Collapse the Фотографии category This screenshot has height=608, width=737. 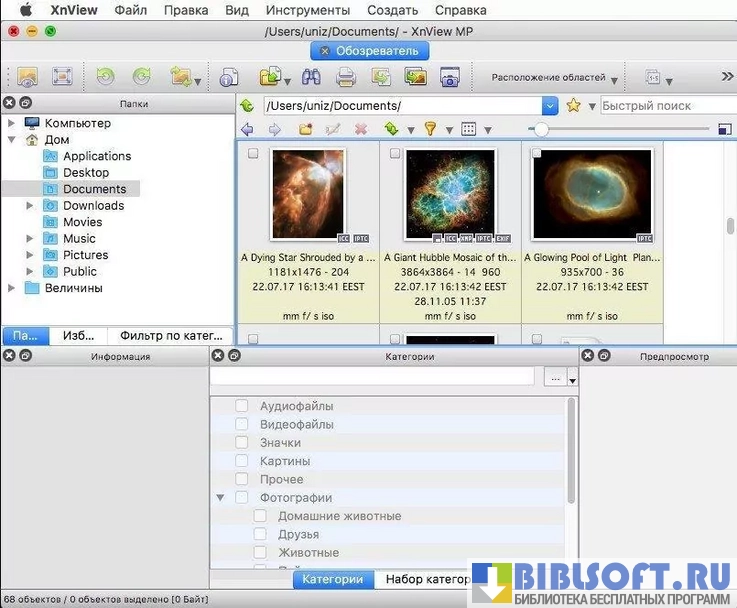click(x=220, y=498)
